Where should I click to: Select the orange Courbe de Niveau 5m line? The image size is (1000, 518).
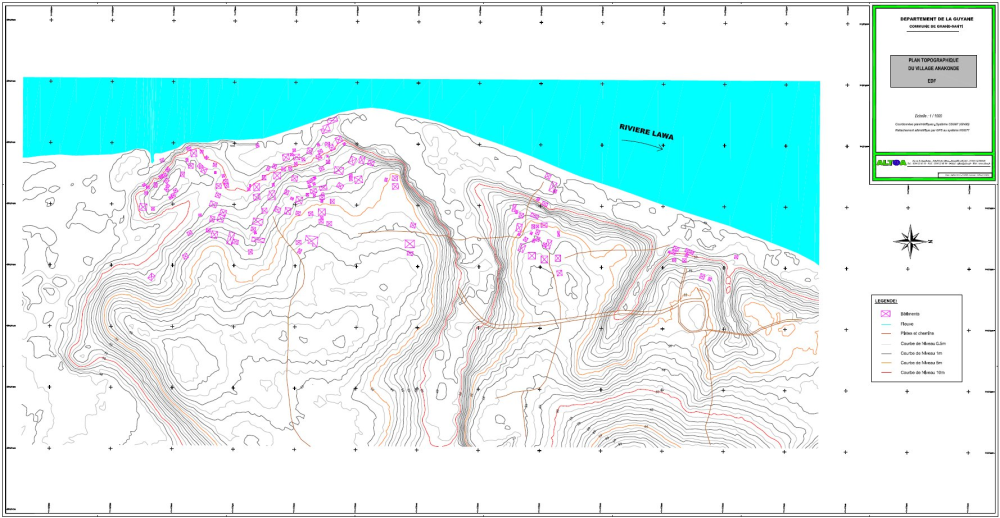pyautogui.click(x=885, y=362)
